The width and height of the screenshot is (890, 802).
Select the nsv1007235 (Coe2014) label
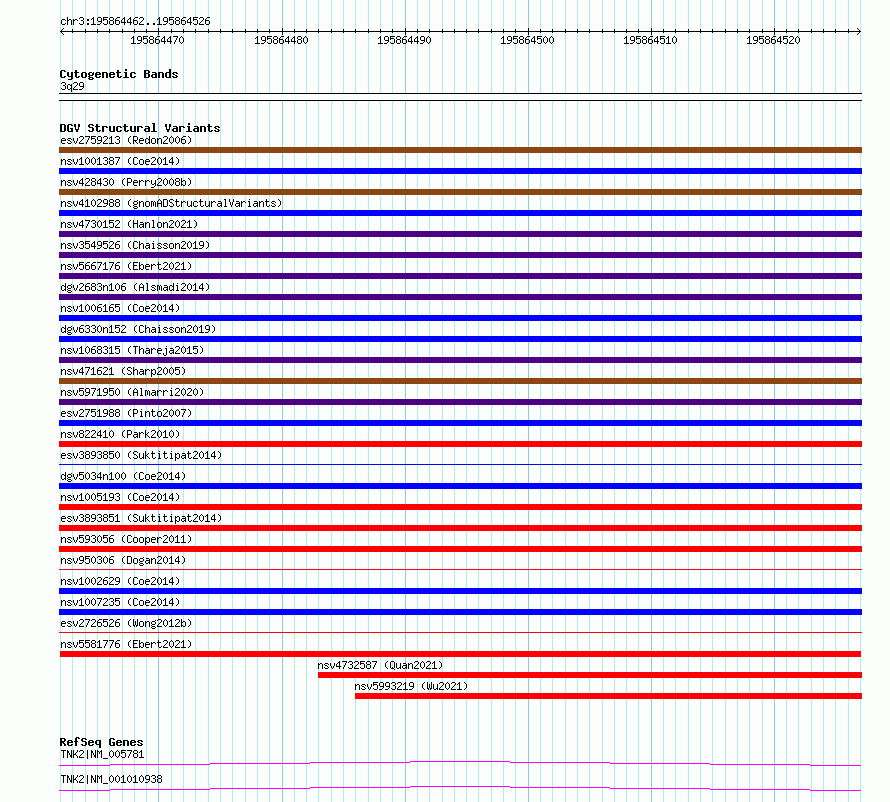(120, 602)
